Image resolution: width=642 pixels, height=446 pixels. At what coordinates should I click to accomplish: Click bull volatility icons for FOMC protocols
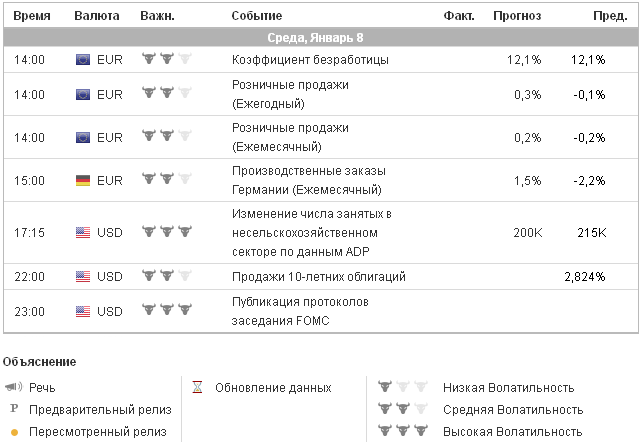(x=166, y=311)
